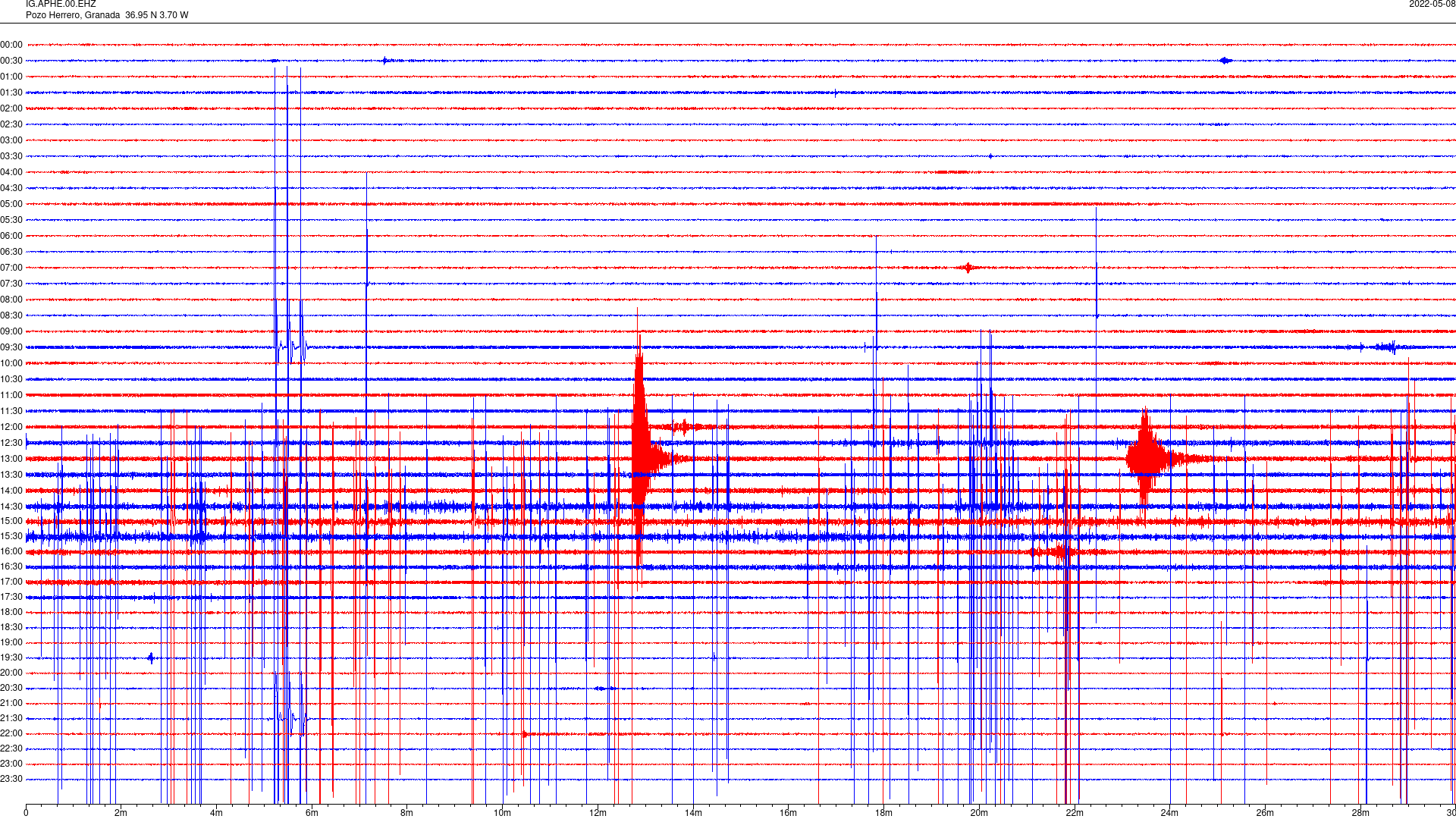
Task: Select the 15:00 trace time label
Action: [x=11, y=521]
